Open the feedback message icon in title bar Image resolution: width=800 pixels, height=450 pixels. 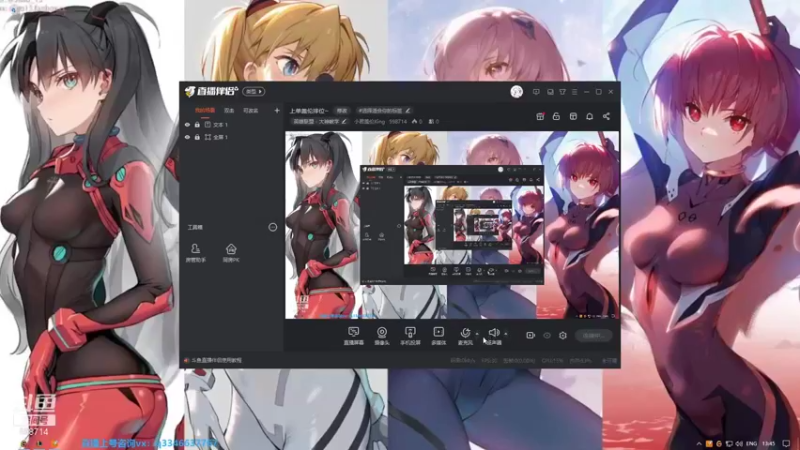[x=536, y=92]
